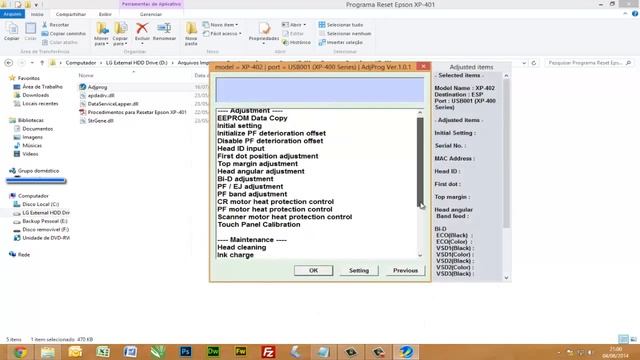Image resolution: width=640 pixels, height=360 pixels.
Task: Open Photoshop from the taskbar
Action: pyautogui.click(x=185, y=352)
